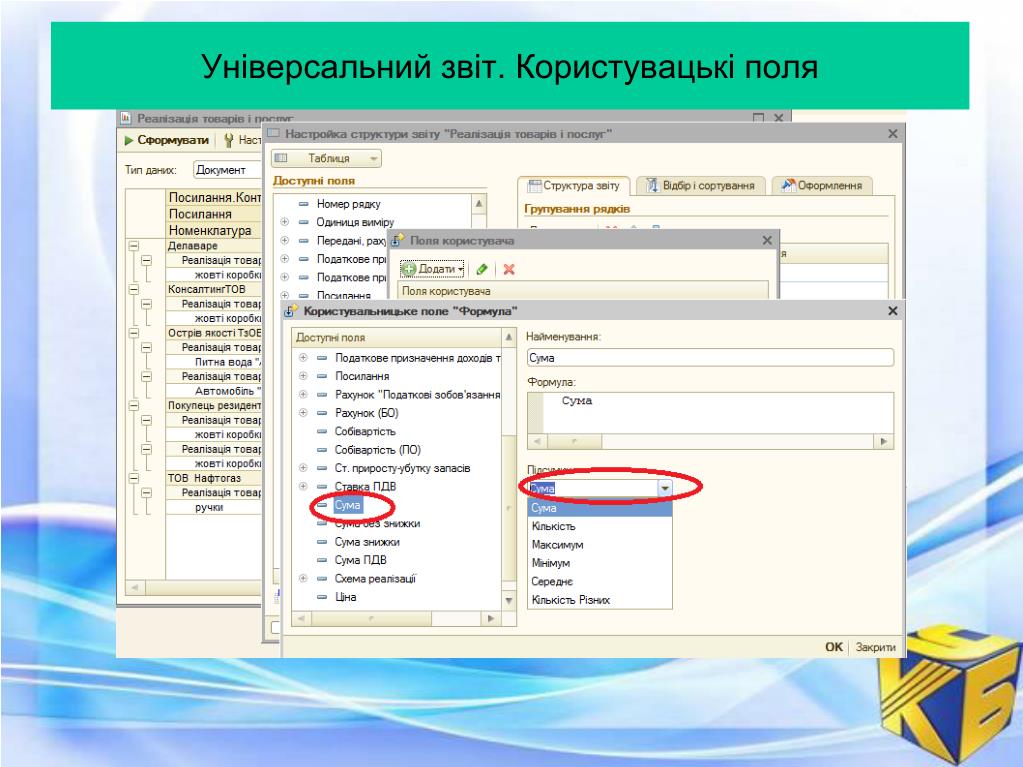Screen dimensions: 1023x767
Task: Choose Сума option in opened Підсумок list
Action: coord(600,508)
